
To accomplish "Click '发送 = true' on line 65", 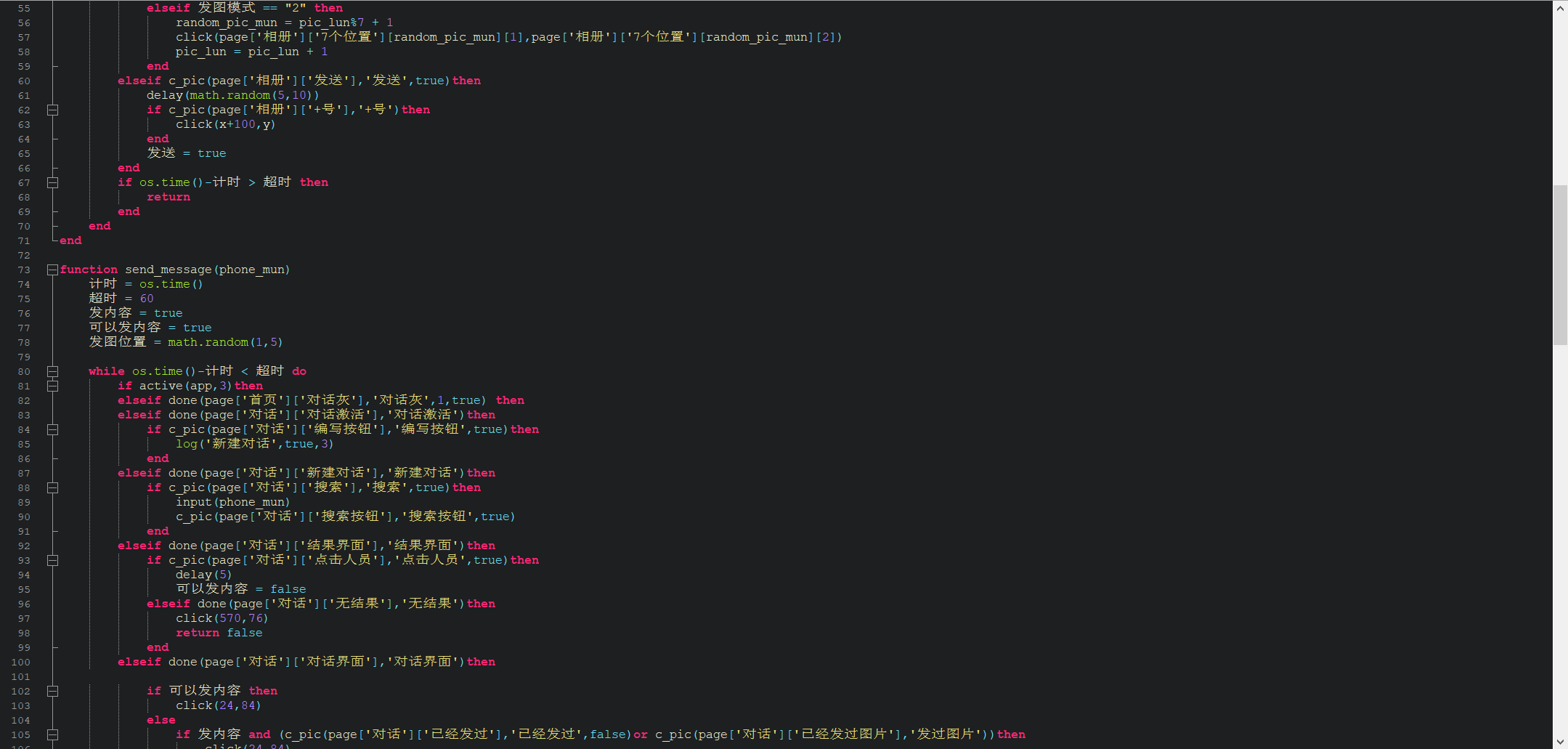I will pos(187,153).
